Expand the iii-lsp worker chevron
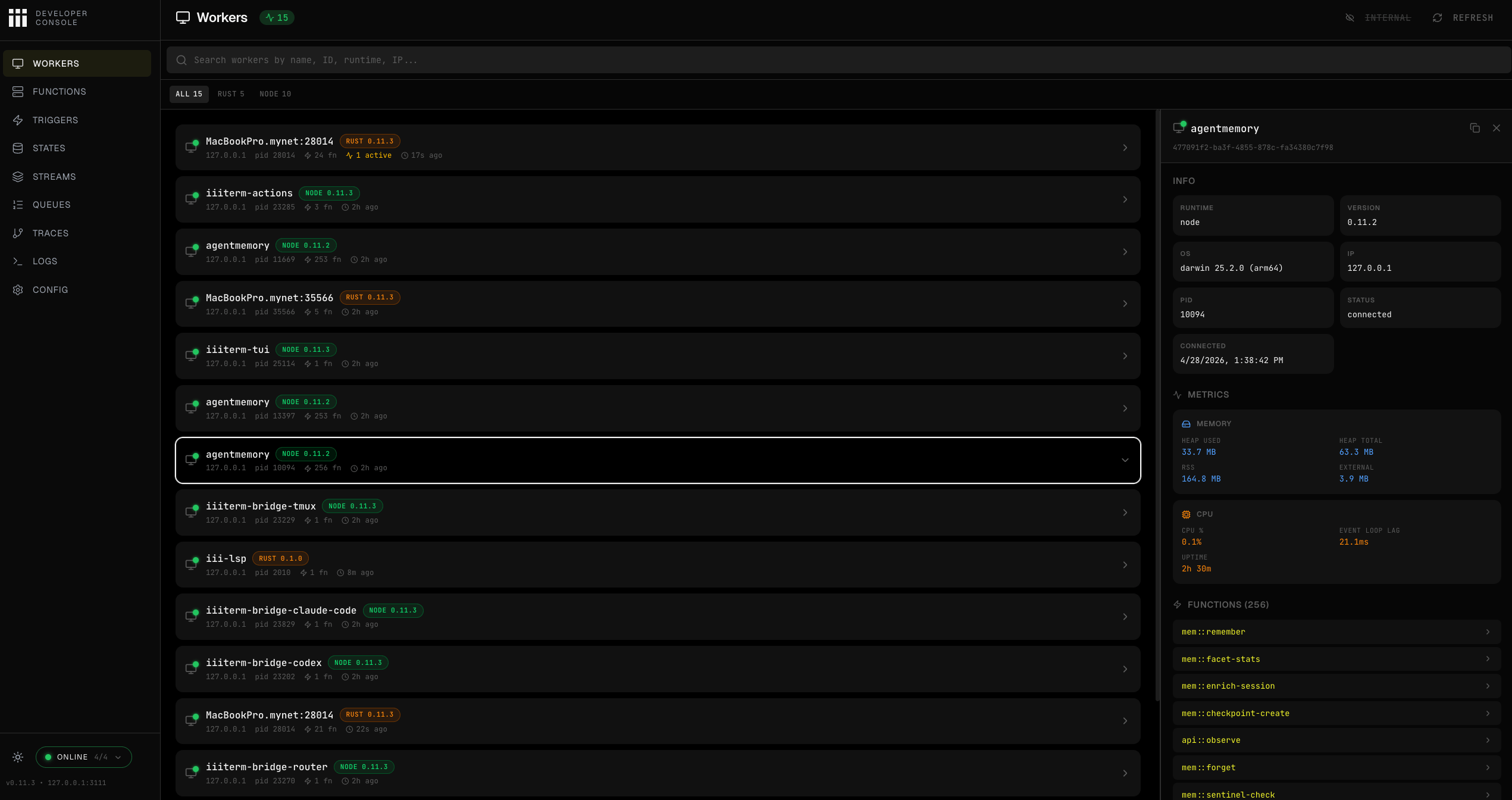 1125,565
